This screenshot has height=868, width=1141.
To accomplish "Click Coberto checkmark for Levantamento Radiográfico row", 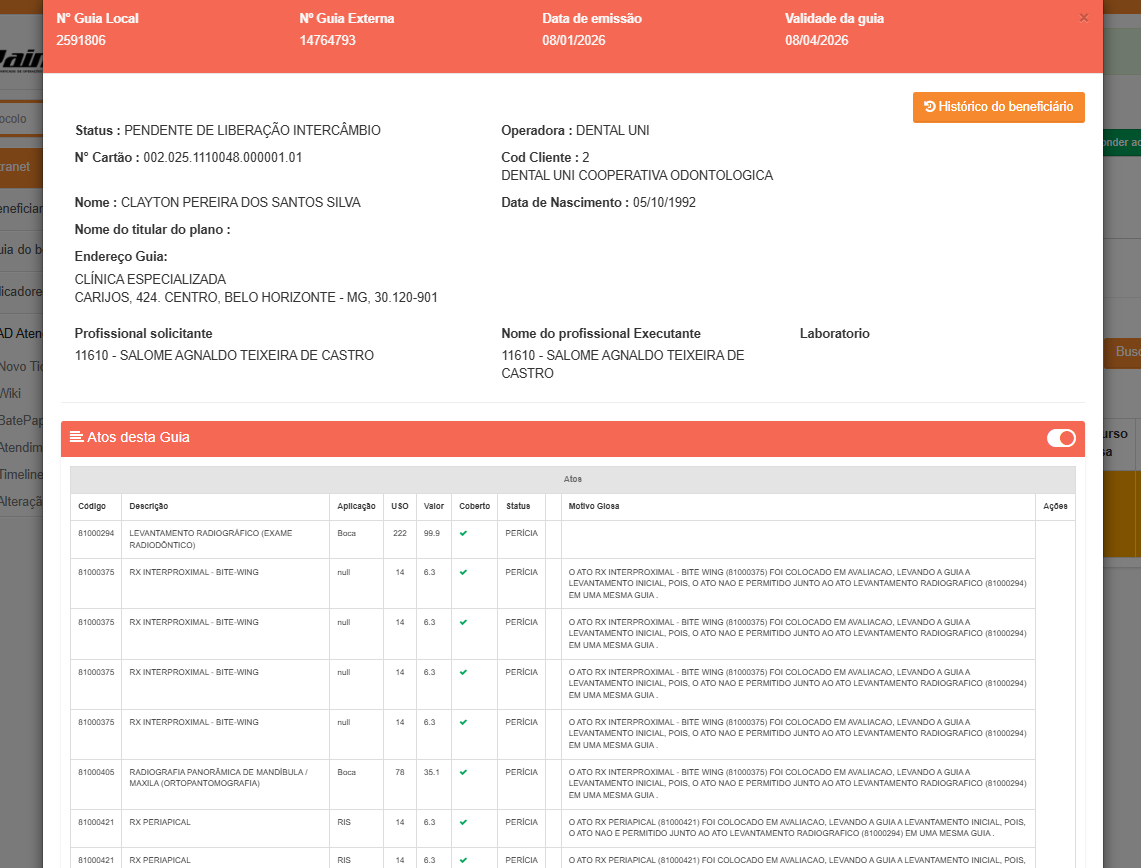I will click(463, 534).
